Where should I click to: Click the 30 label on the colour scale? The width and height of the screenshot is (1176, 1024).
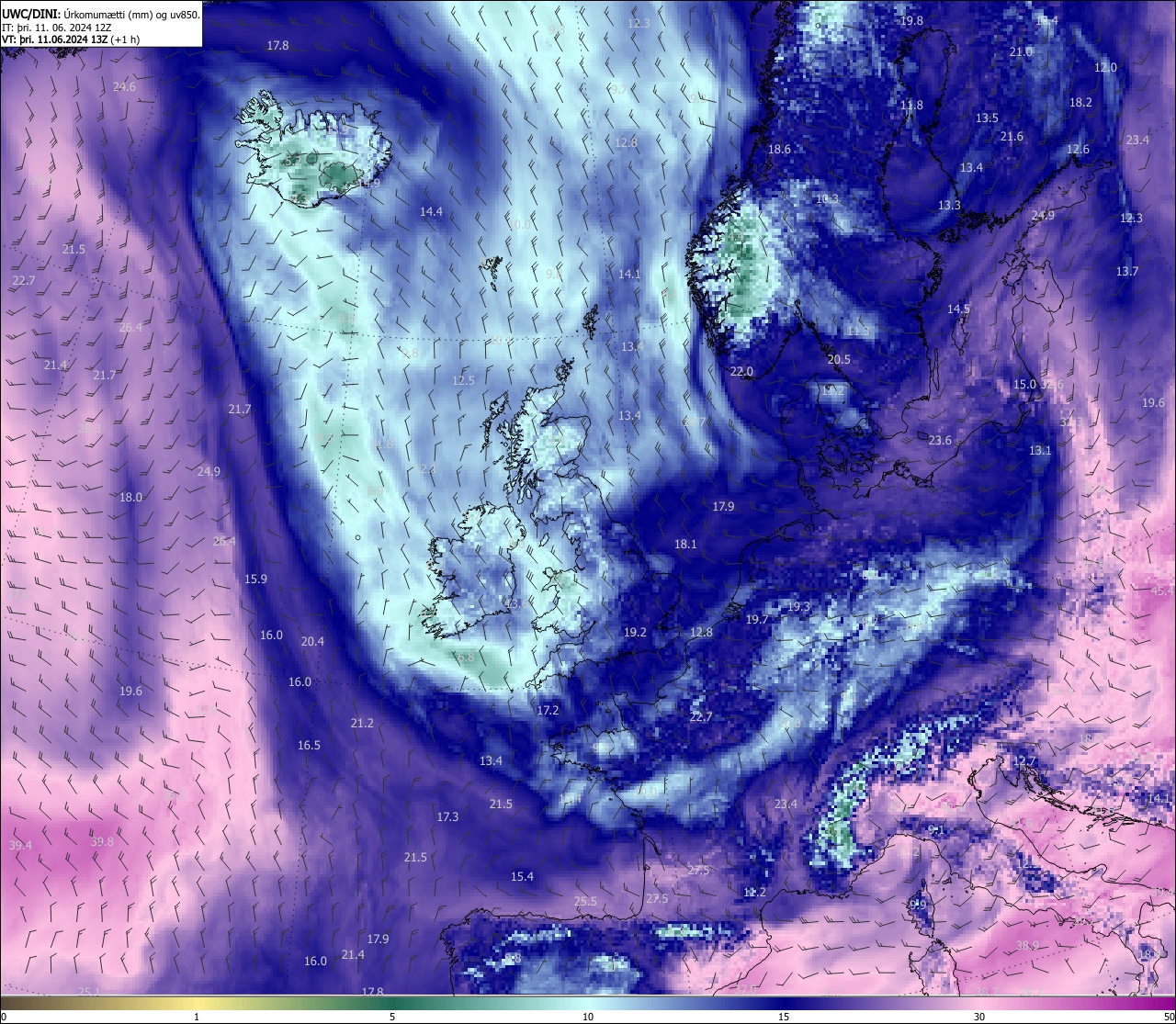[979, 1016]
